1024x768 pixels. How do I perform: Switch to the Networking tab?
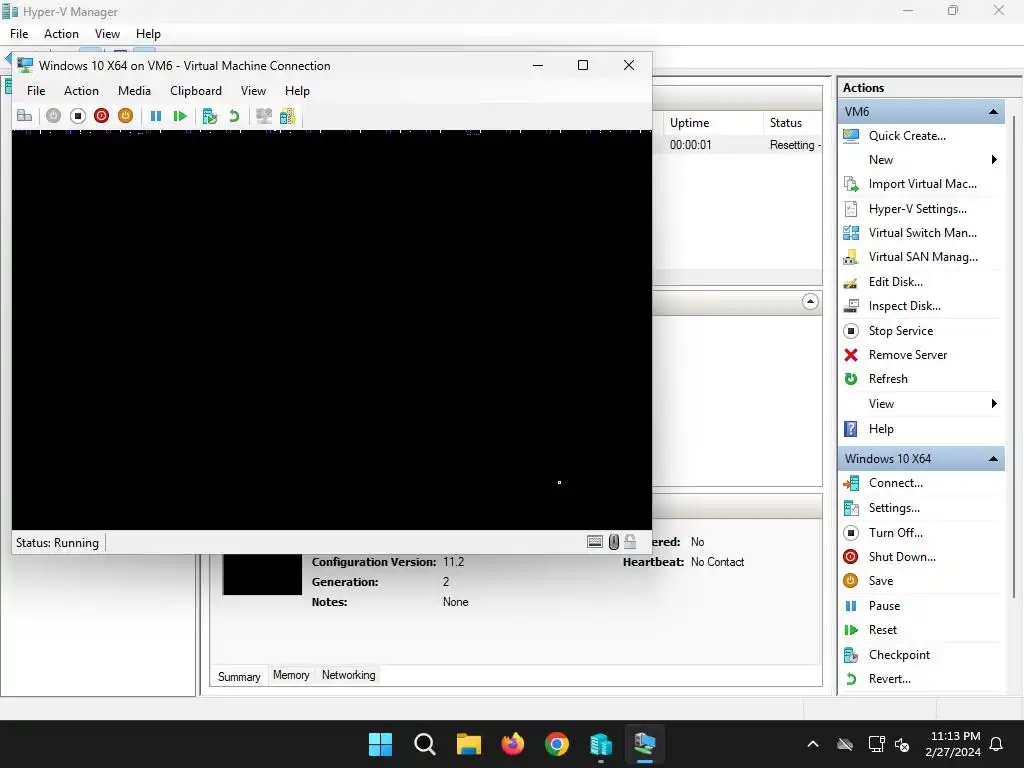(x=349, y=675)
